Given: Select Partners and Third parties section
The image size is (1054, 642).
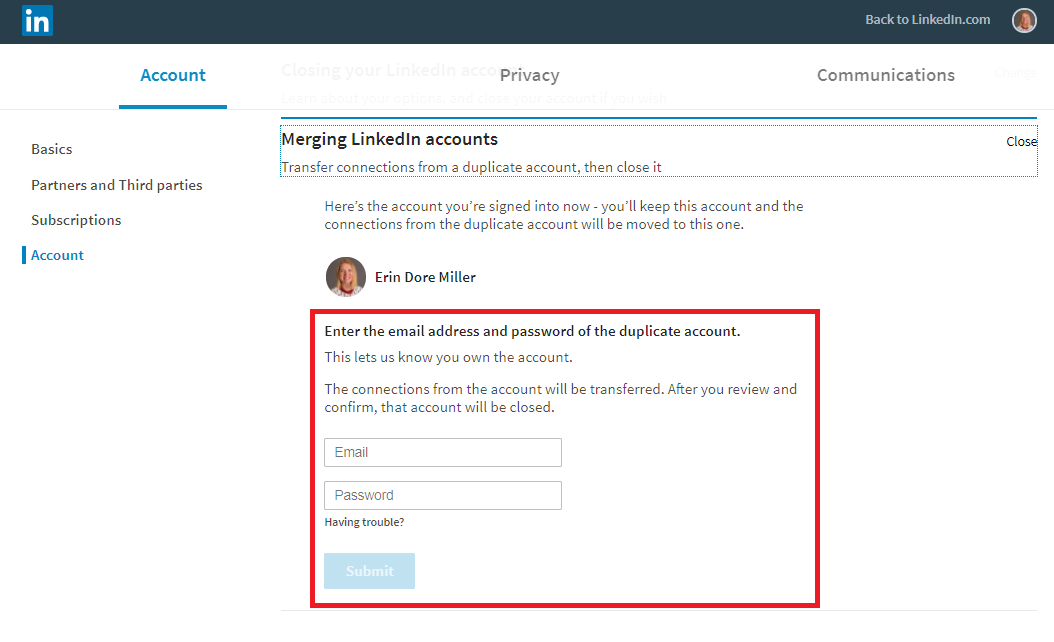Looking at the screenshot, I should coord(116,185).
